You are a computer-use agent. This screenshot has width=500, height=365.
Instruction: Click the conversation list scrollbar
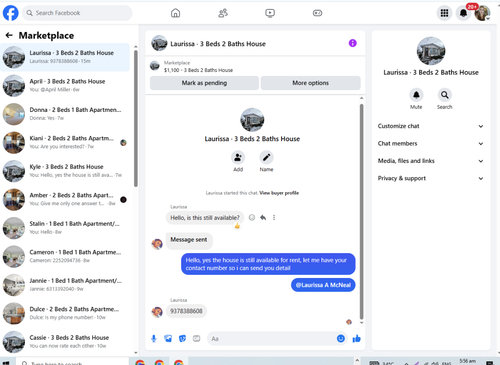(136, 118)
